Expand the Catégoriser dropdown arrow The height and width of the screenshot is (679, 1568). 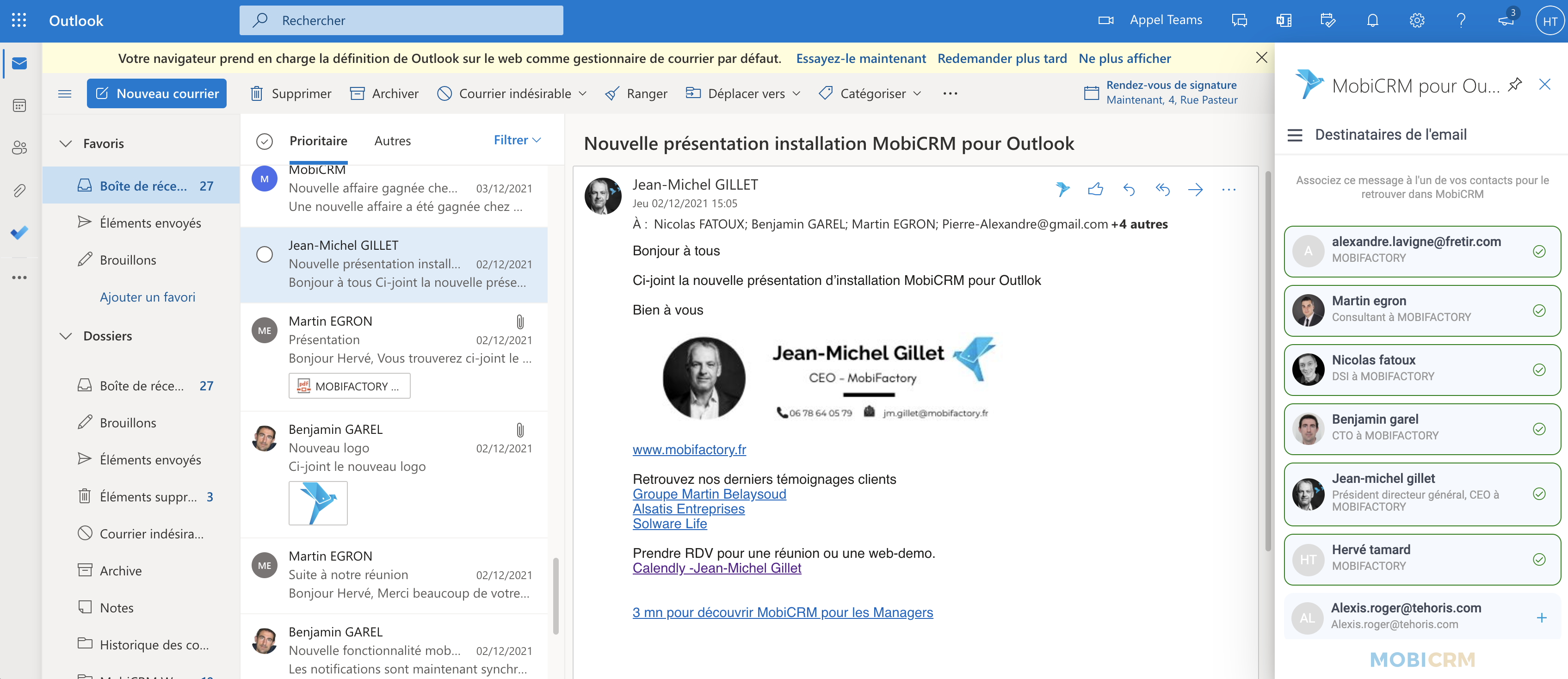pyautogui.click(x=917, y=94)
